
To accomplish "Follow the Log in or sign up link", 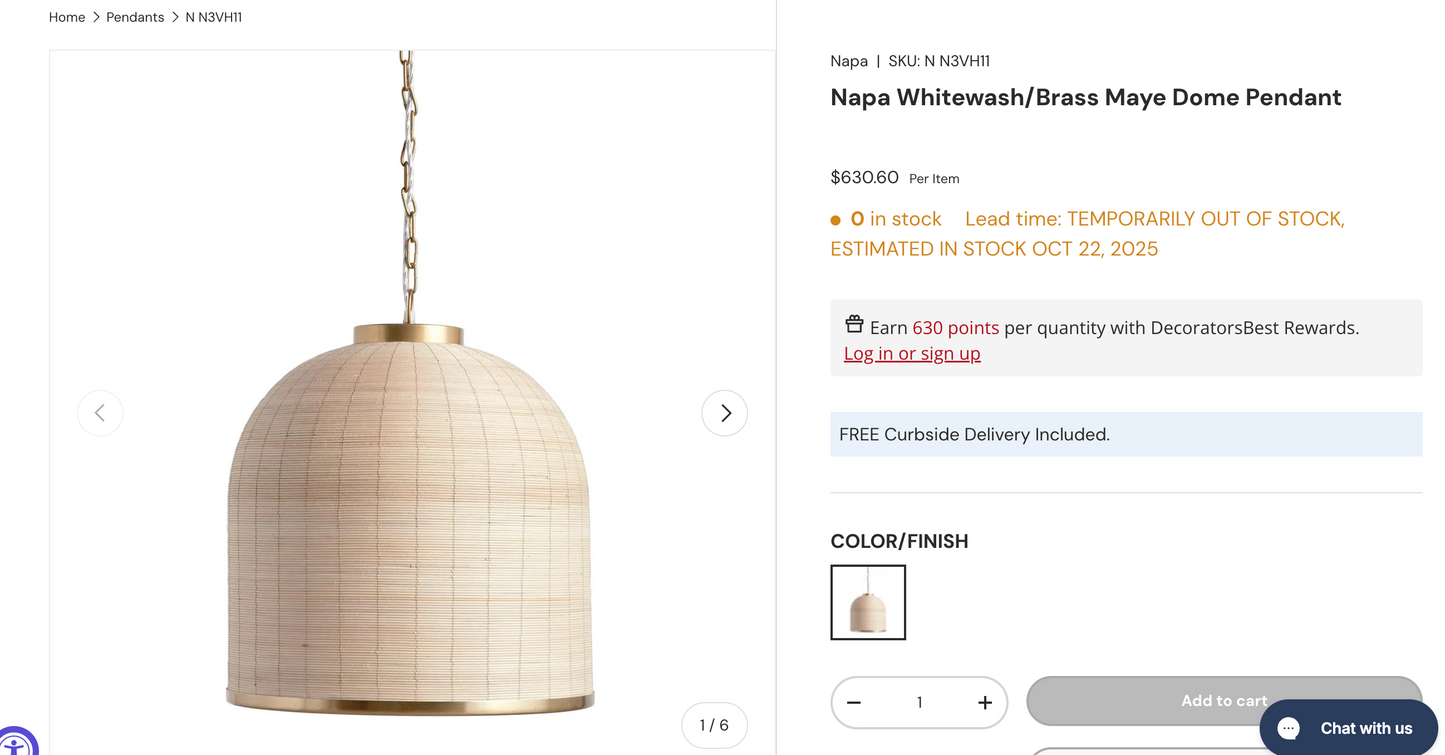I will 912,353.
